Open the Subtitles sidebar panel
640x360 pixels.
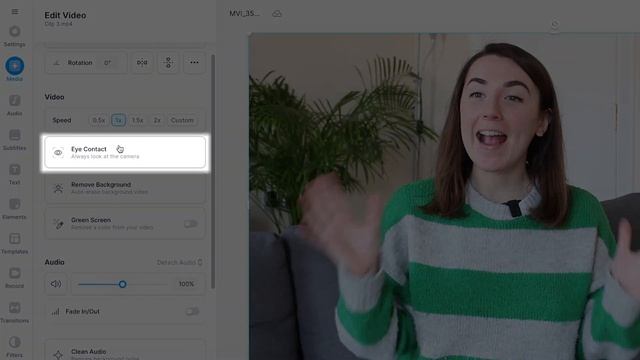[15, 140]
